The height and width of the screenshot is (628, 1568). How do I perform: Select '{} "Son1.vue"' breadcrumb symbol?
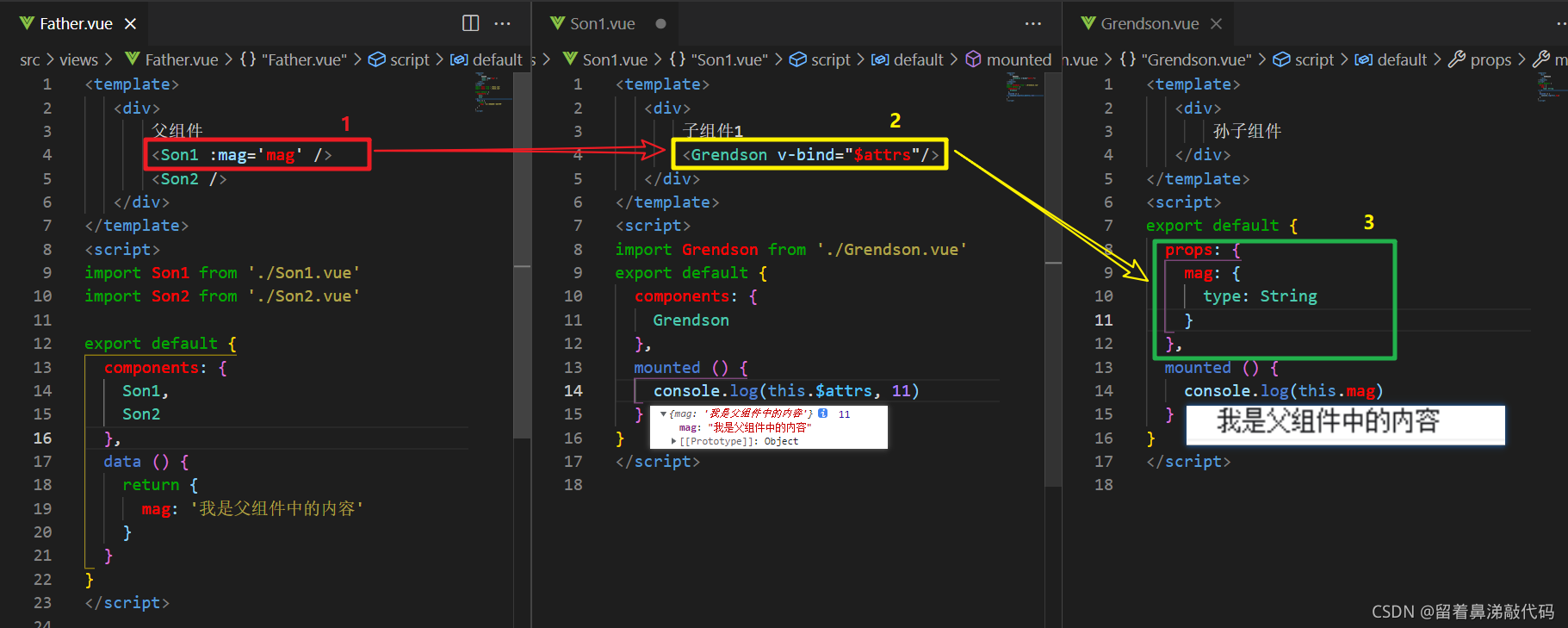(x=717, y=59)
